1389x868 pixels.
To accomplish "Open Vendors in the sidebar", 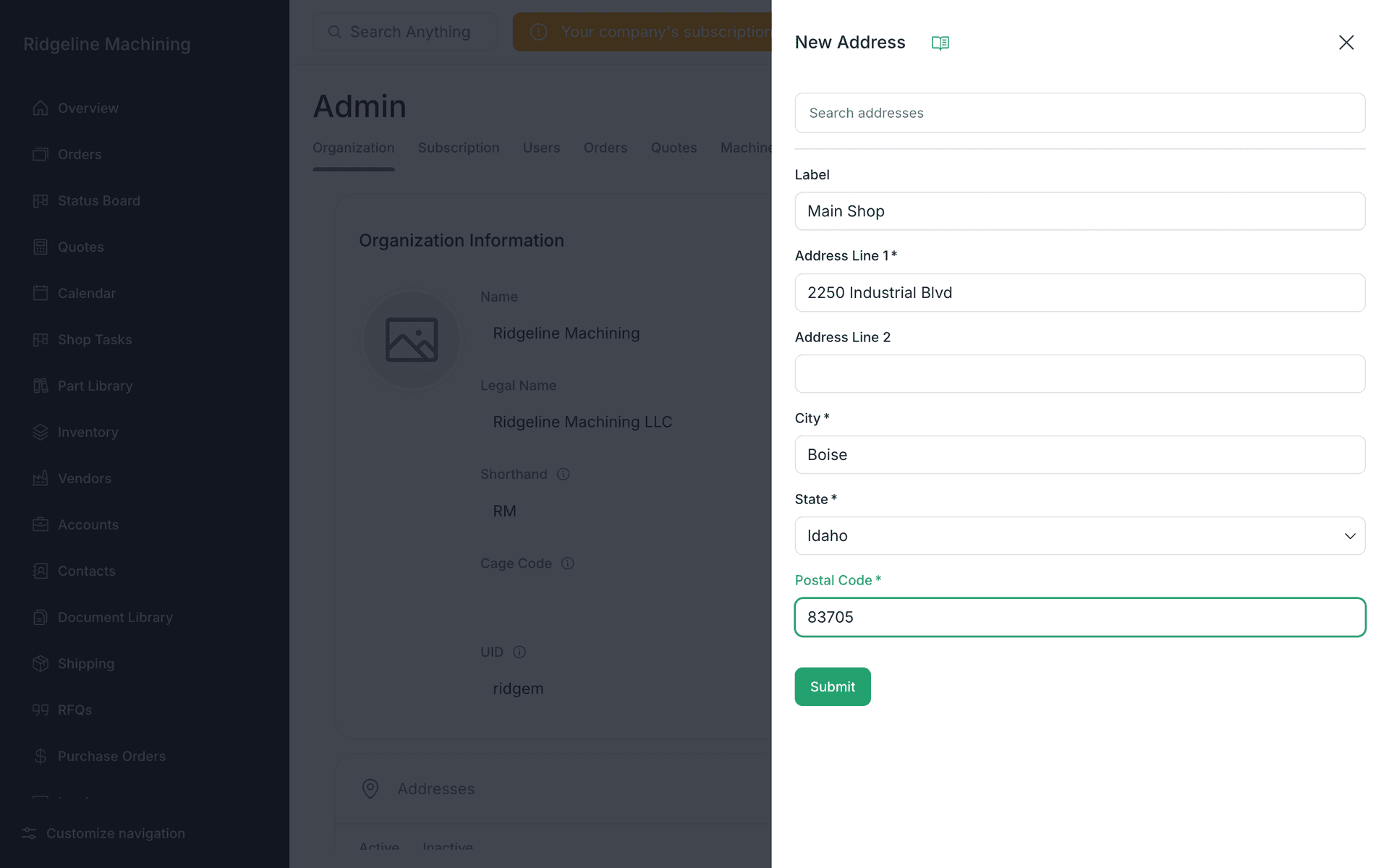I will [x=72, y=478].
